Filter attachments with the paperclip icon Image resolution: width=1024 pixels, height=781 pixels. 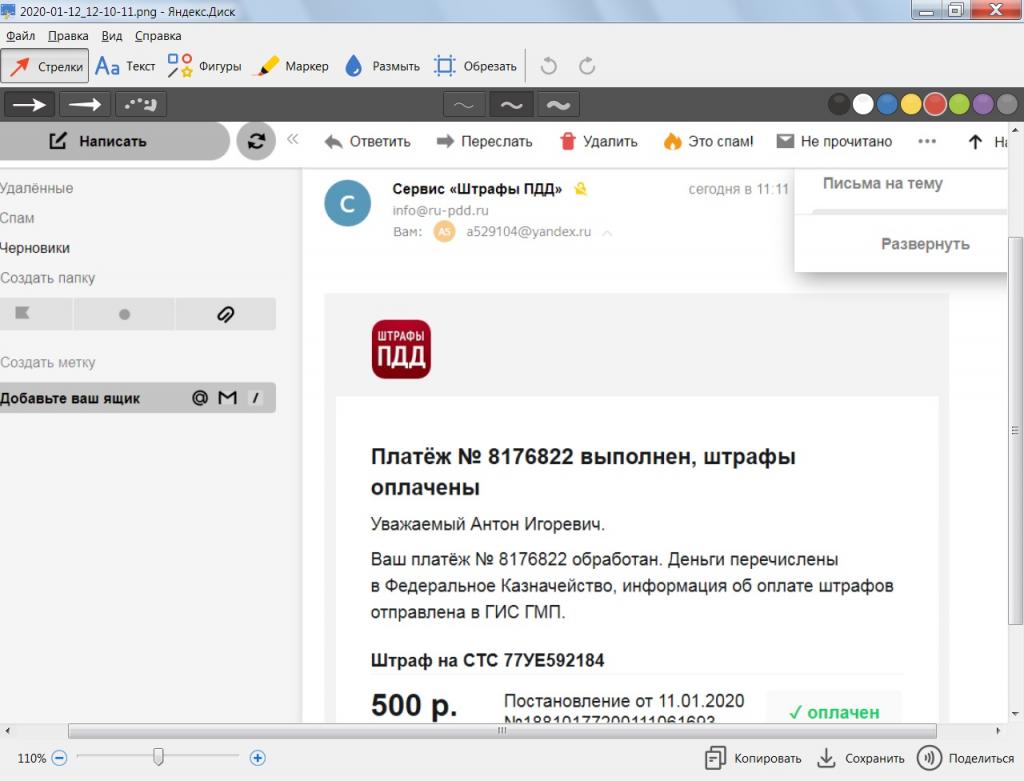(225, 314)
